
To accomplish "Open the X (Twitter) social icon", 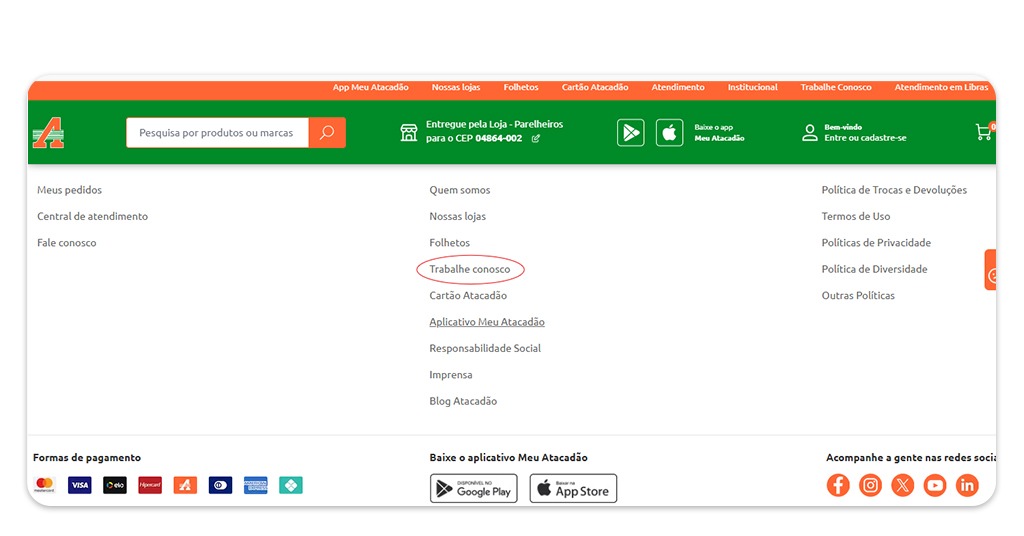I will point(902,485).
